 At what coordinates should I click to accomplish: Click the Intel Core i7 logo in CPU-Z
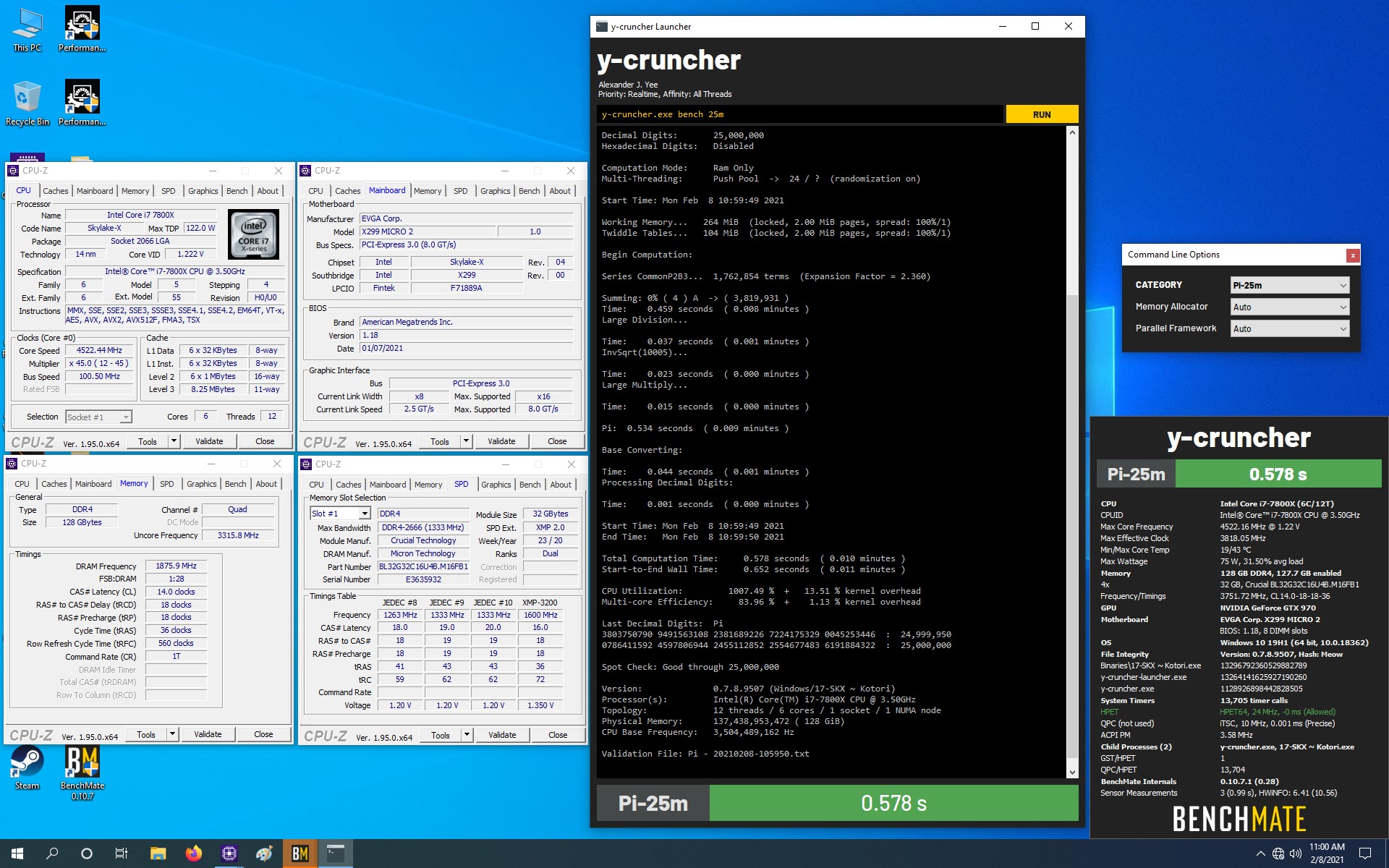(253, 234)
